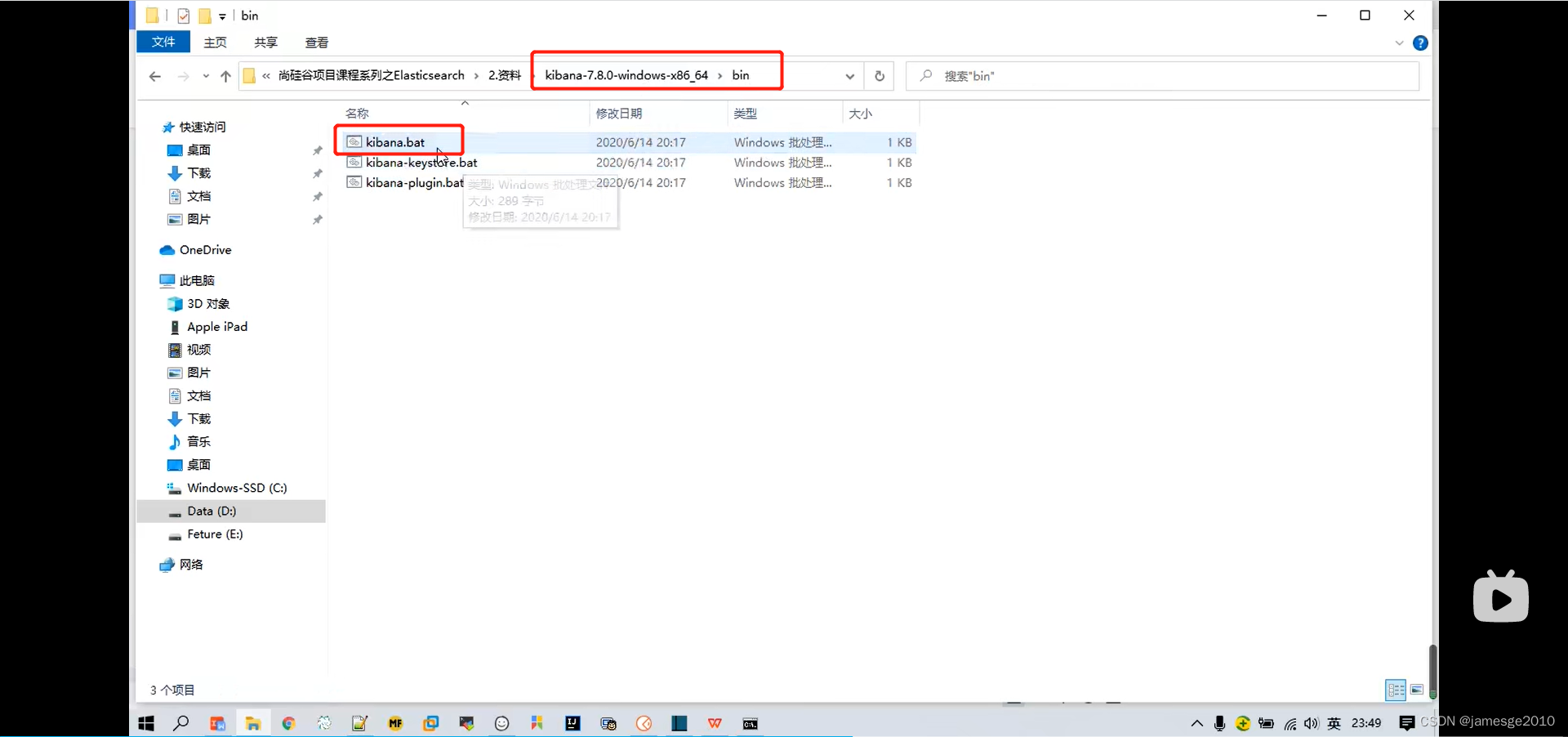1568x737 pixels.
Task: Open the command prompt taskbar icon
Action: click(751, 724)
